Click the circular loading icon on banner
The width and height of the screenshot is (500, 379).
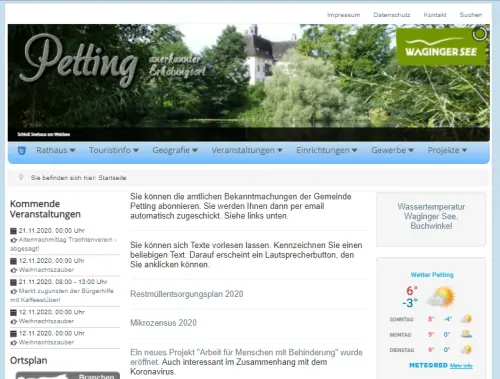(x=480, y=34)
